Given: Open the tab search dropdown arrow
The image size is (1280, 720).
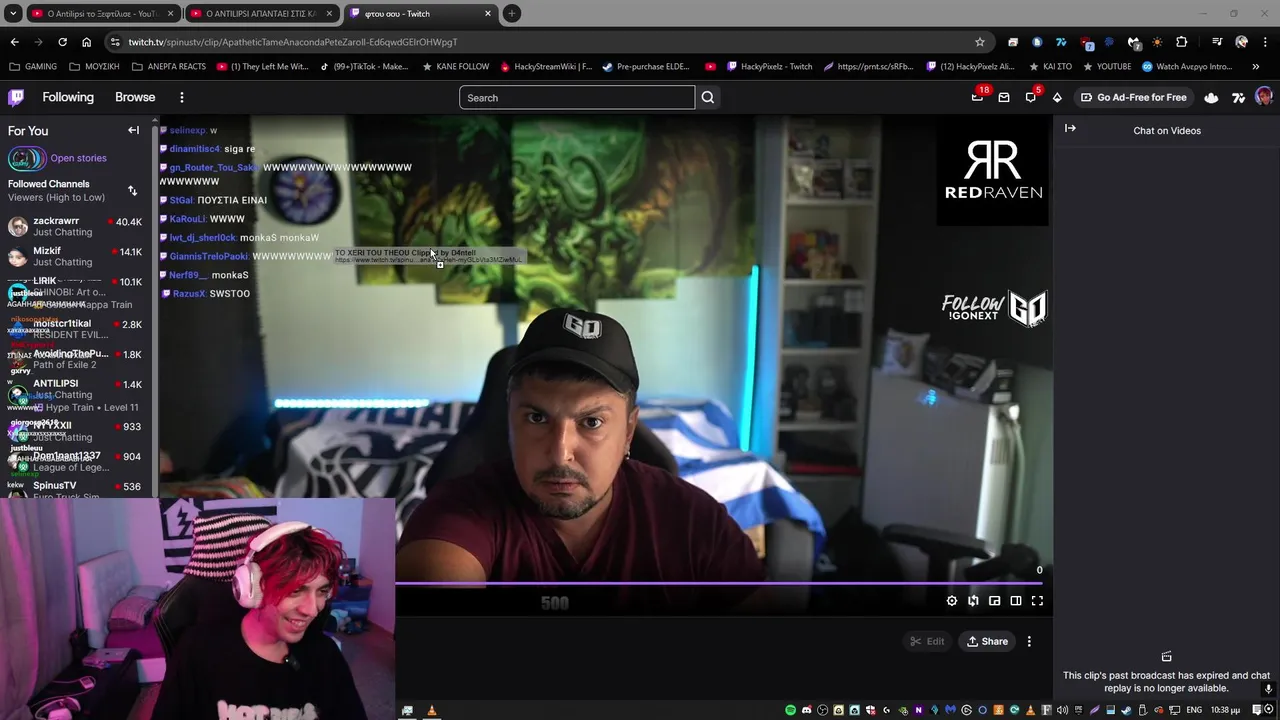Looking at the screenshot, I should (x=13, y=13).
